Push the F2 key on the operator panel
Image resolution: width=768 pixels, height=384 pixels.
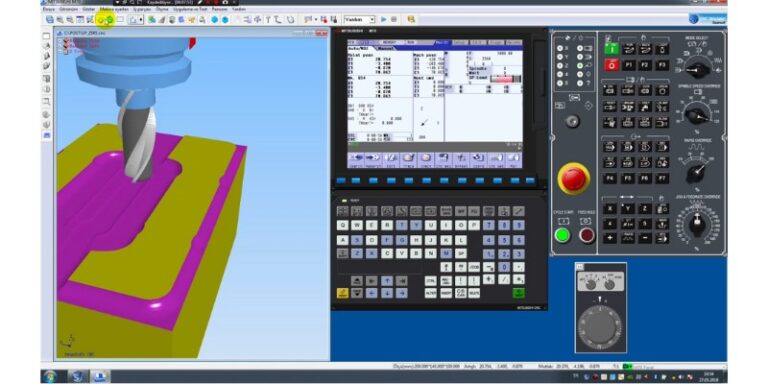[645, 65]
